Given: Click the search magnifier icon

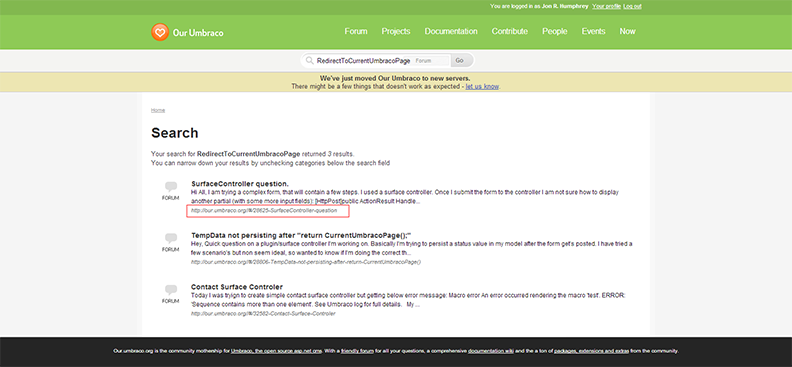Looking at the screenshot, I should tap(310, 61).
